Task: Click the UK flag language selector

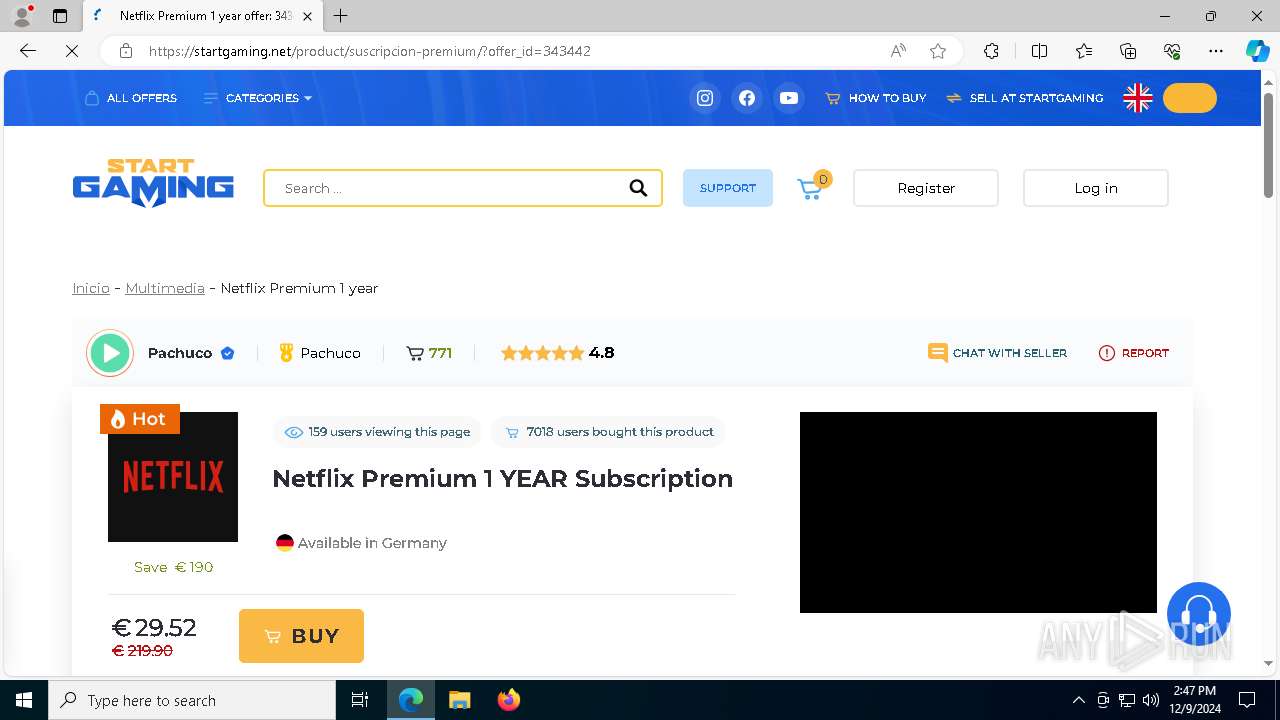Action: point(1138,98)
